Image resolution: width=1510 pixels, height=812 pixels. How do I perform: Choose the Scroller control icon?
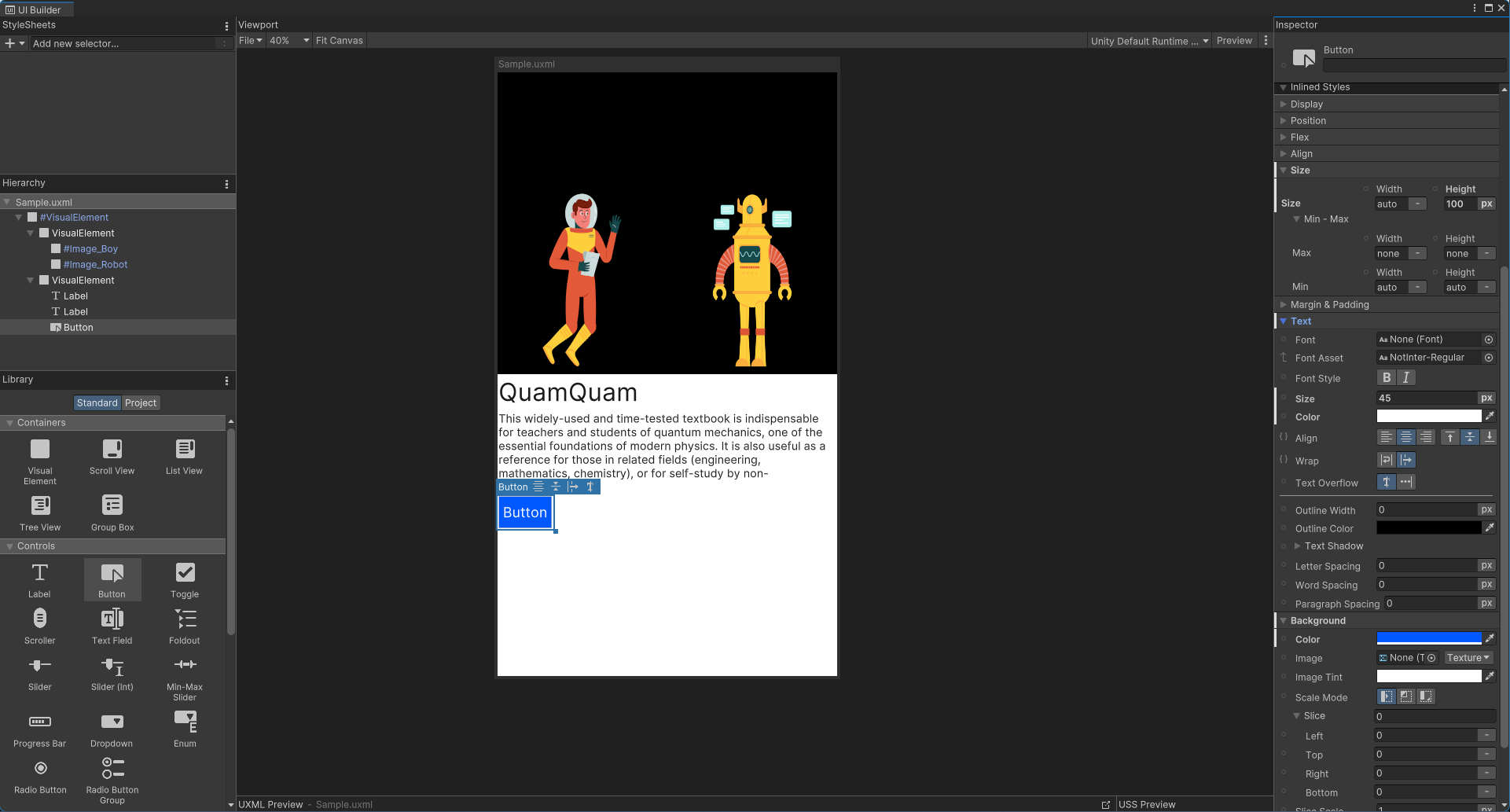[x=40, y=619]
